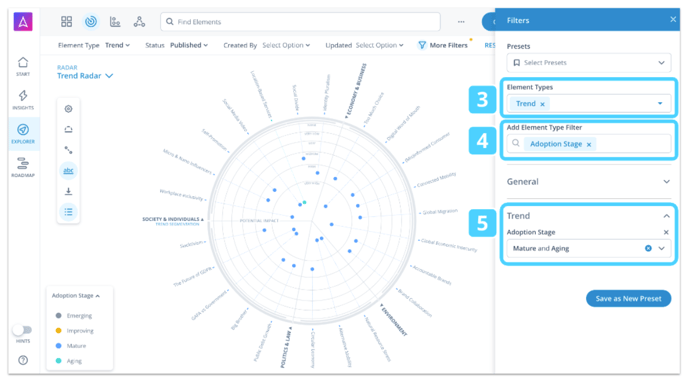688x383 pixels.
Task: Click the Future of GDPR trend label
Action: [192, 276]
